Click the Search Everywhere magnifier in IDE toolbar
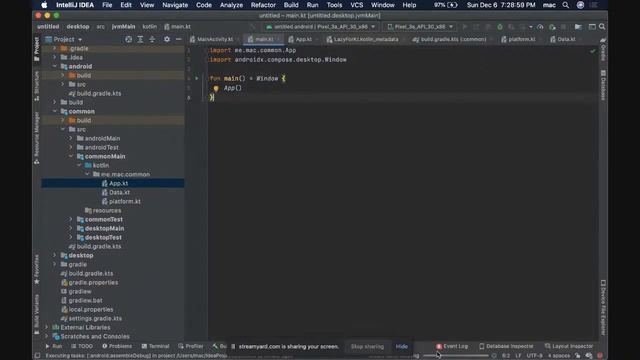Image resolution: width=640 pixels, height=360 pixels. pos(602,27)
